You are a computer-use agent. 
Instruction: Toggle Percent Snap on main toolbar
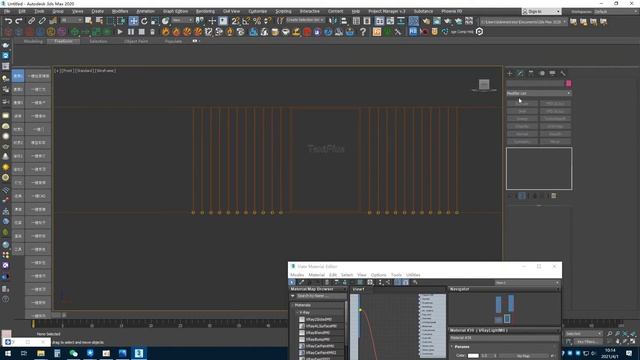tap(257, 21)
